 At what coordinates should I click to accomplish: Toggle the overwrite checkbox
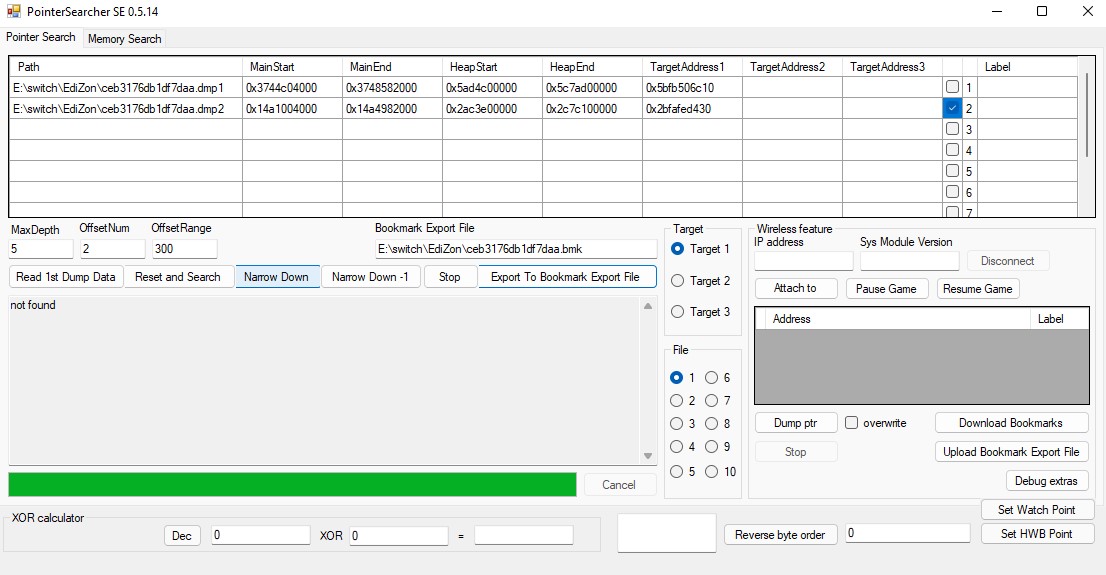(x=851, y=423)
